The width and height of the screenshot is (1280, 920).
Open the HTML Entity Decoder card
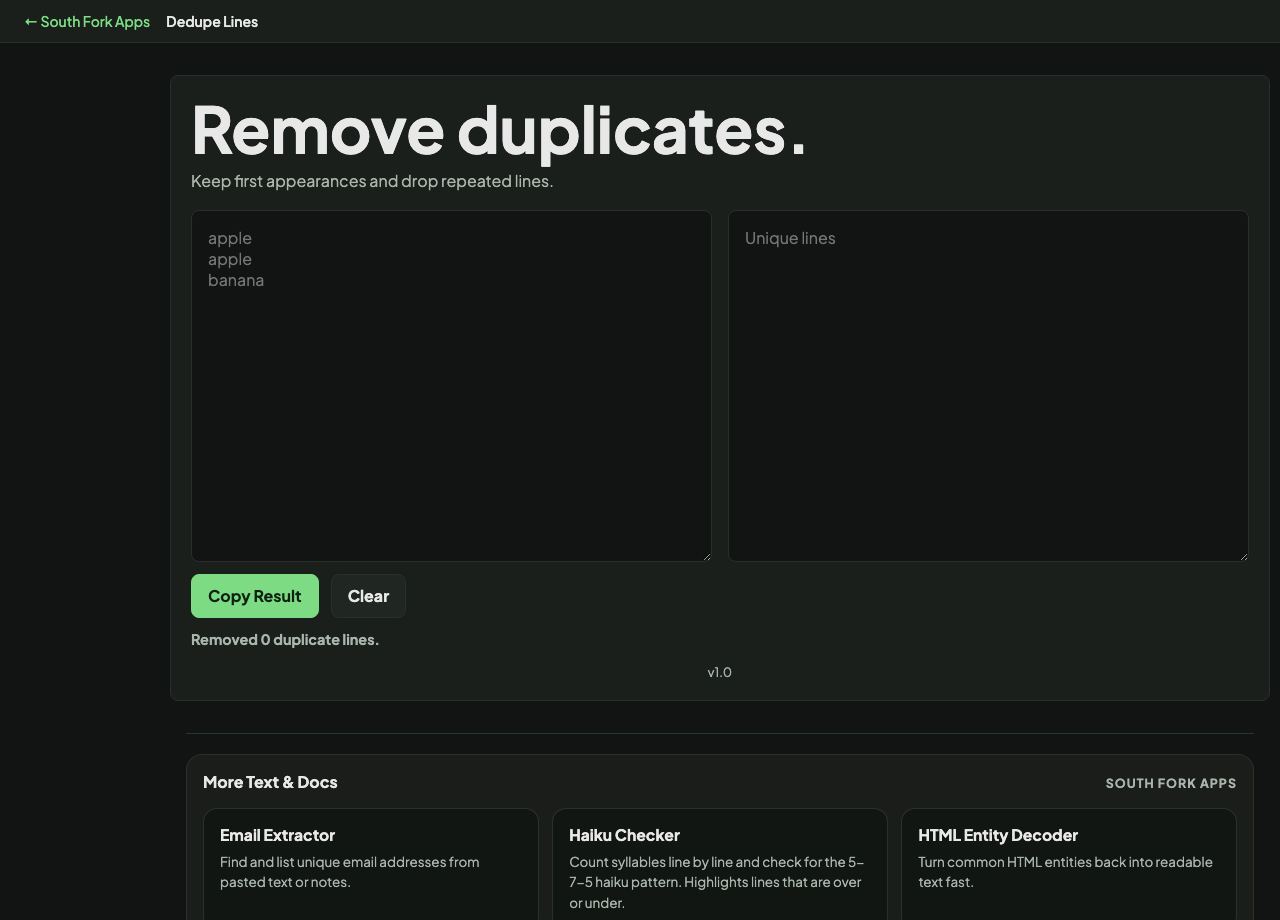tap(1069, 864)
